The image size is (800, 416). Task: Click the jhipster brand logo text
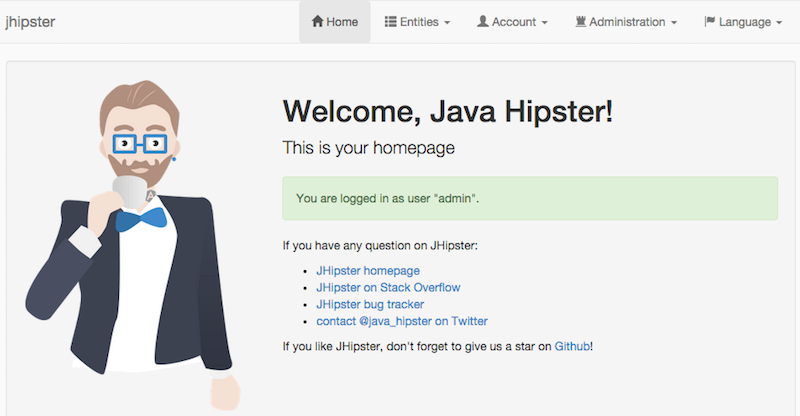(30, 22)
